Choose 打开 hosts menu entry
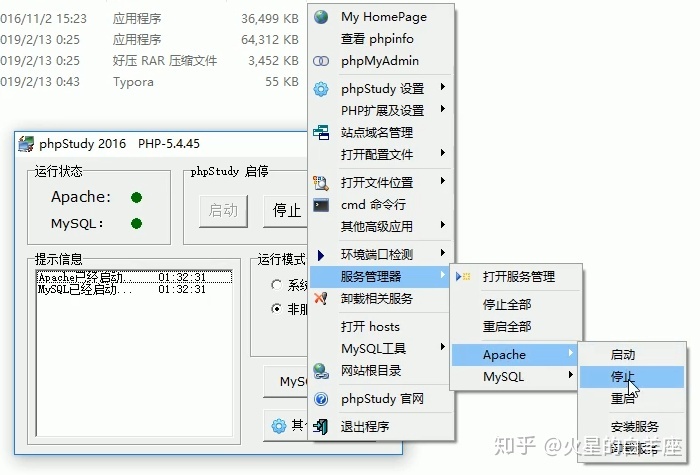700x475 pixels. (x=381, y=327)
